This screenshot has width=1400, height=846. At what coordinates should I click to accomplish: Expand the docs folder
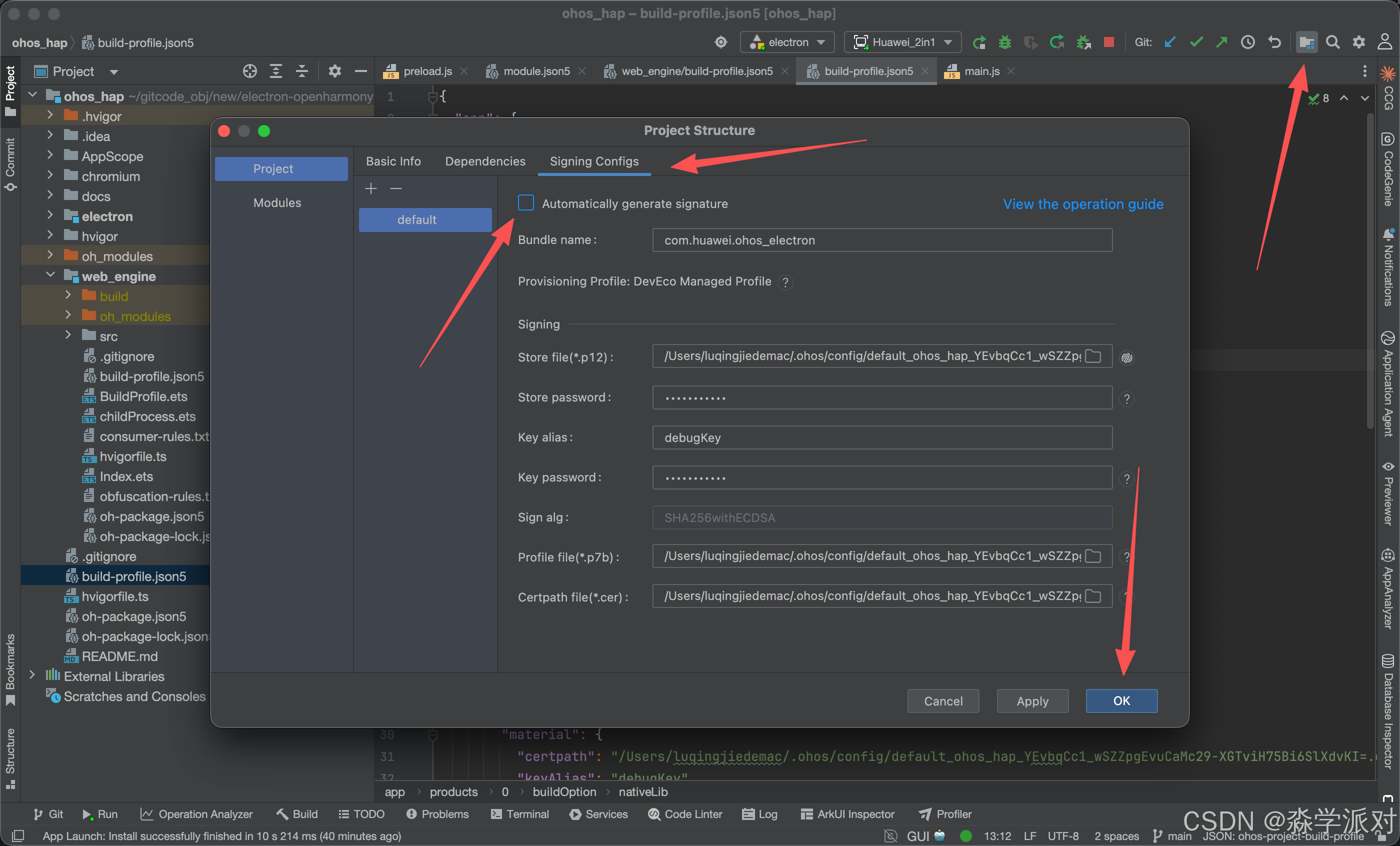tap(50, 195)
